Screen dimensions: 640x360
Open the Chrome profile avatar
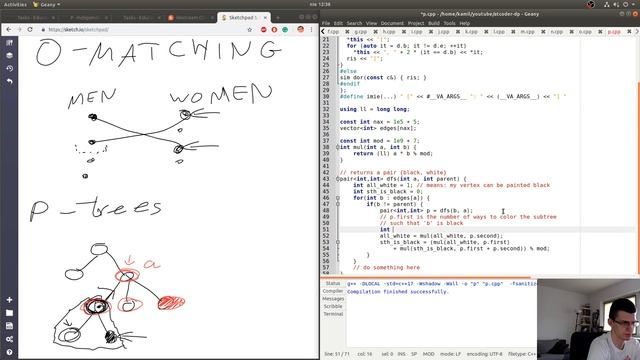[300, 29]
